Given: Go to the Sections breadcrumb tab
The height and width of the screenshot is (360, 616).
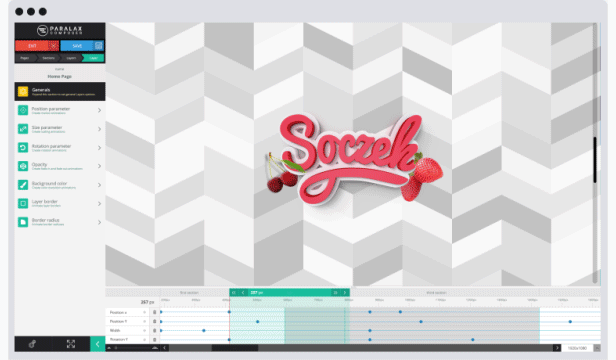Looking at the screenshot, I should [48, 58].
